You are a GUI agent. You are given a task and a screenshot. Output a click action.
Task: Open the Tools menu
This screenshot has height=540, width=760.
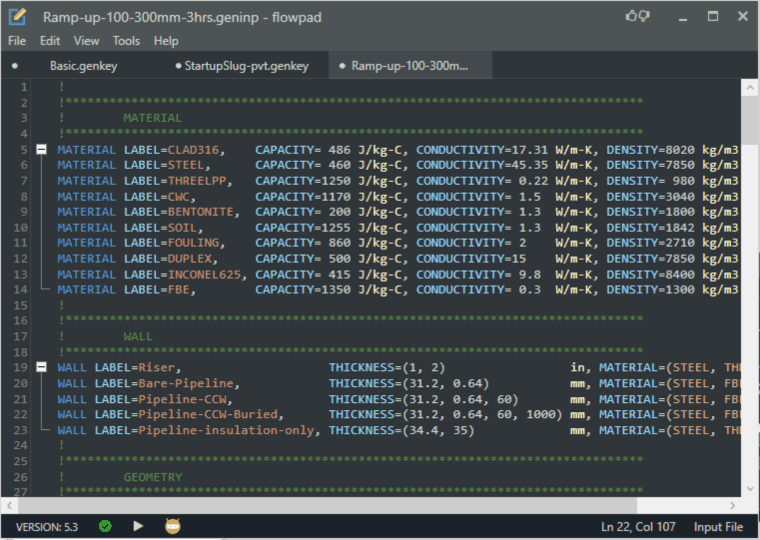click(126, 41)
